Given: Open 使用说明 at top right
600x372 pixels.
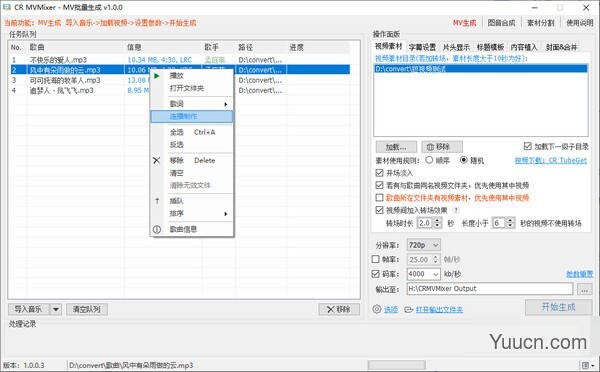Looking at the screenshot, I should tap(580, 23).
